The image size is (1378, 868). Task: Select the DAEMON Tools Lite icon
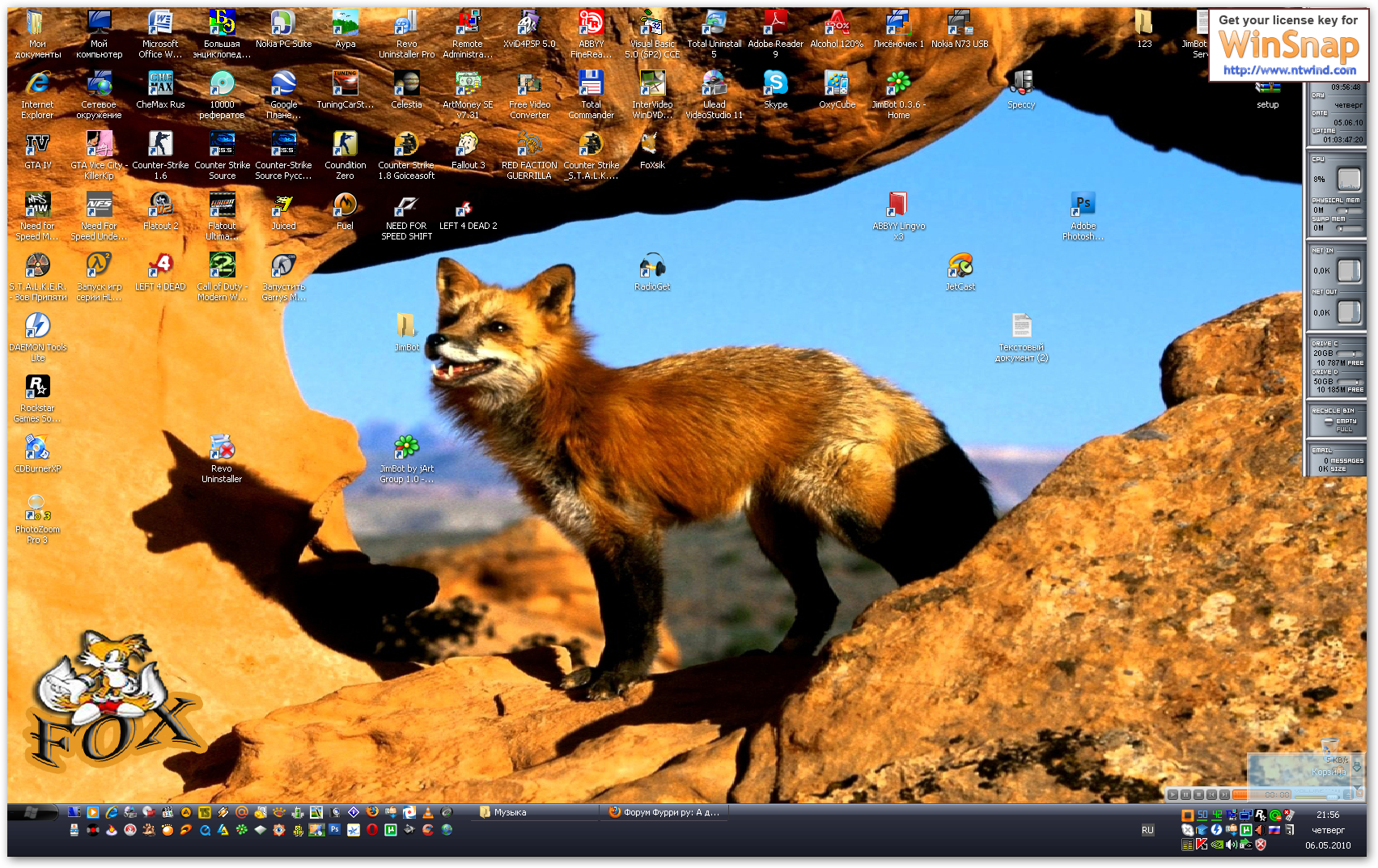(37, 326)
